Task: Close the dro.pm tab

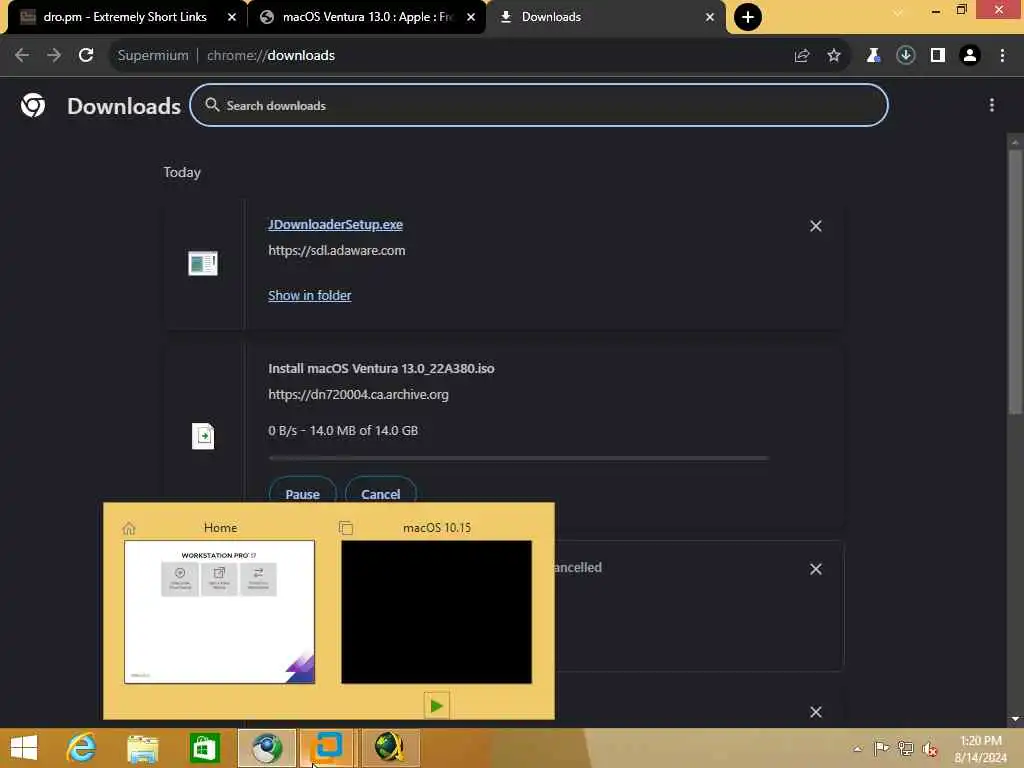Action: [232, 17]
